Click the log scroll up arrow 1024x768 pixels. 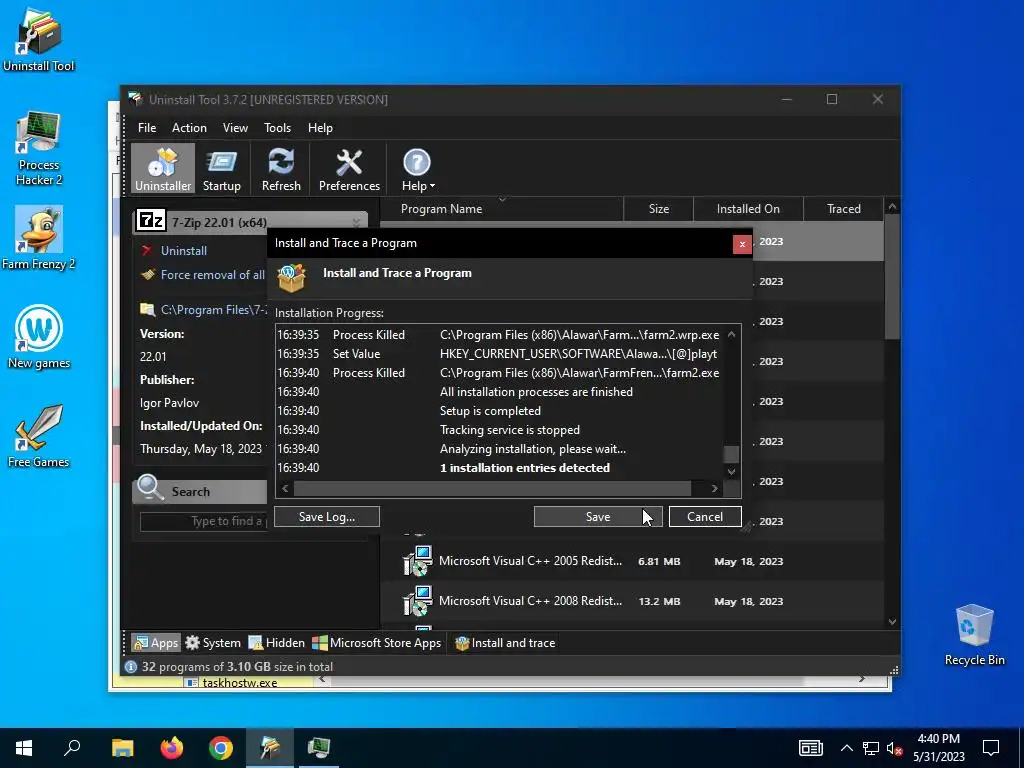731,334
